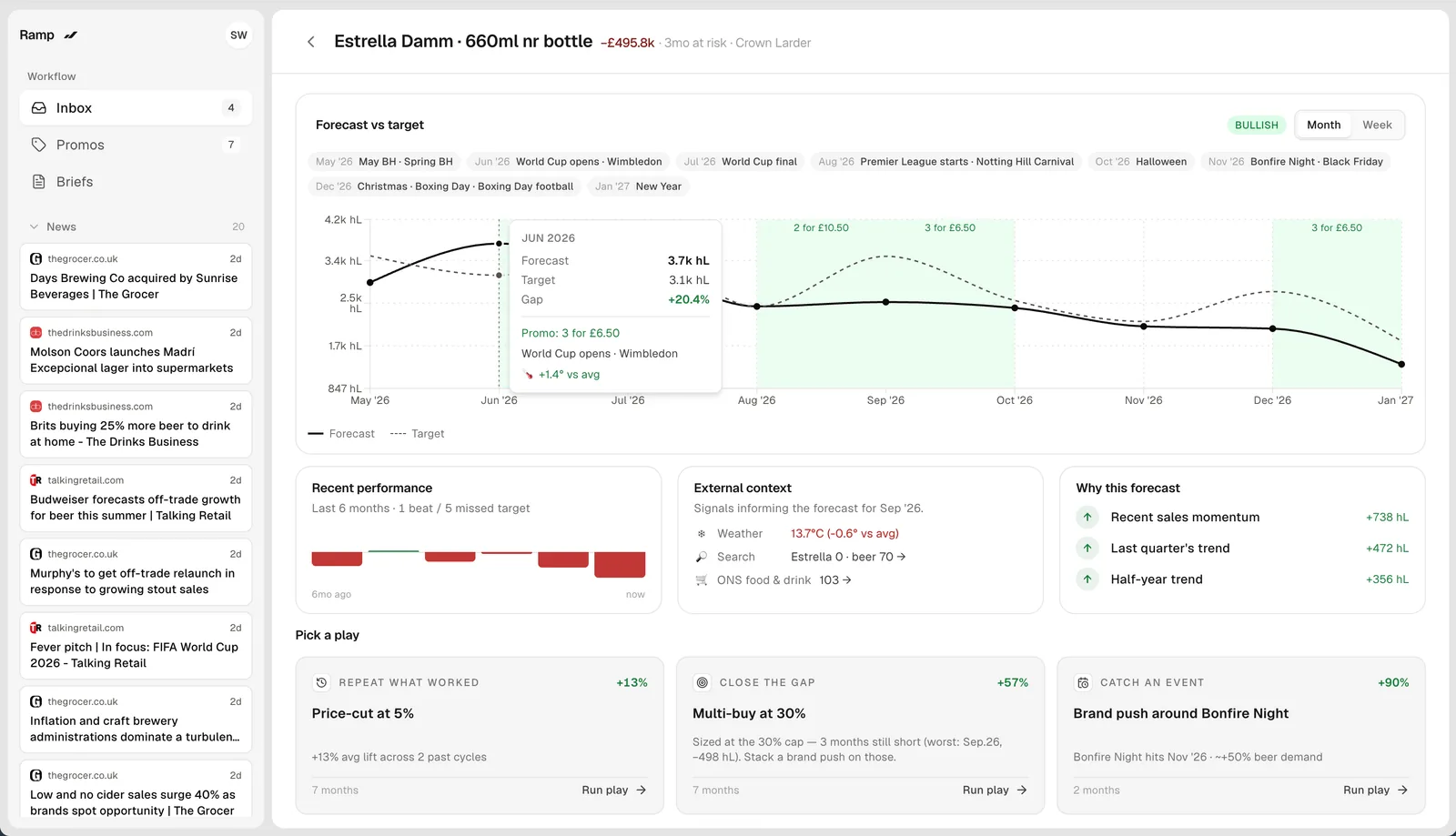The height and width of the screenshot is (836, 1456).
Task: Click the Fever pitch article source icon
Action: click(x=36, y=628)
